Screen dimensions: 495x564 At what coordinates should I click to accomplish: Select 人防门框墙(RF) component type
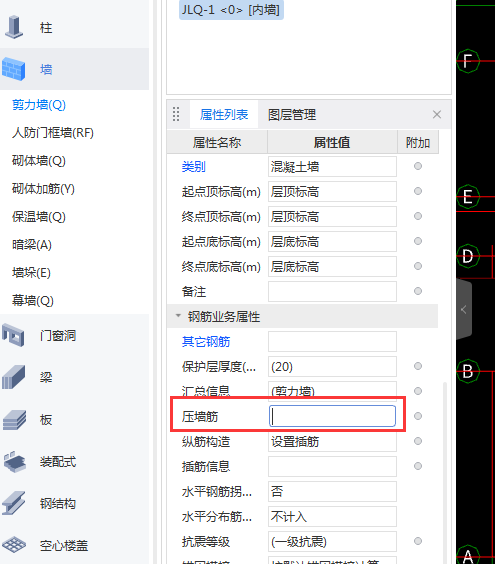pos(53,133)
